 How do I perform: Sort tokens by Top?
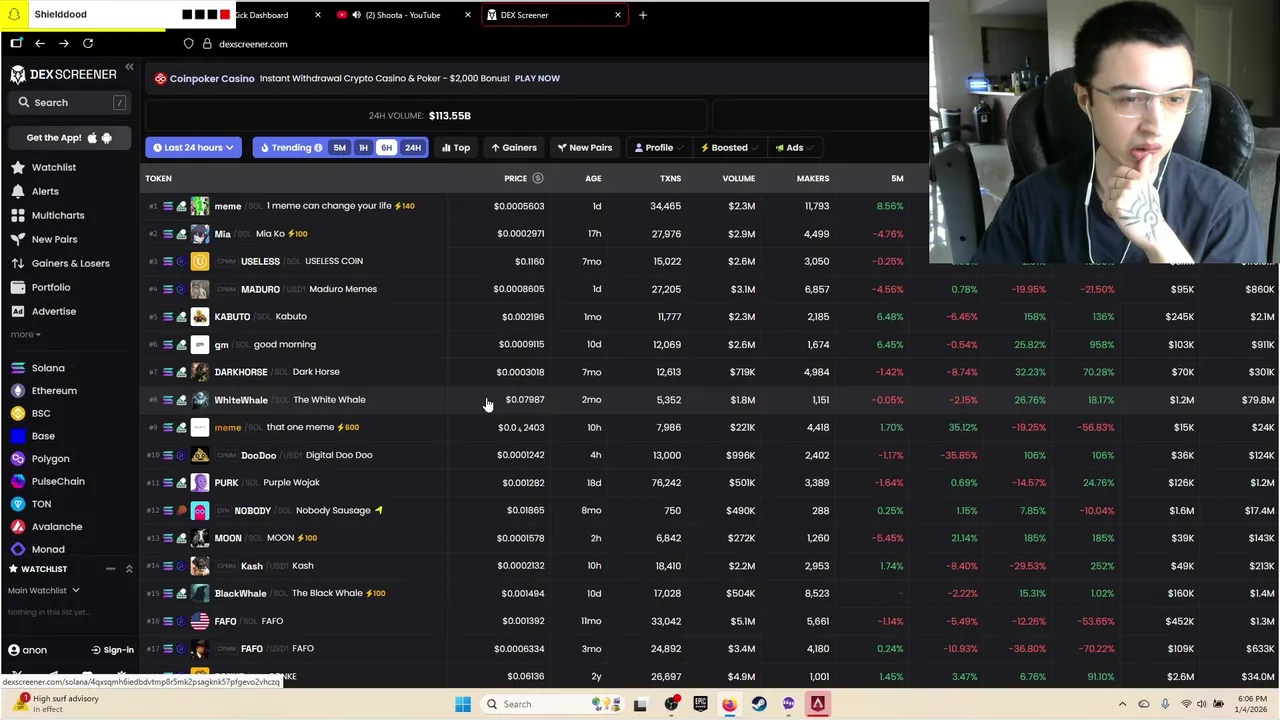[456, 148]
